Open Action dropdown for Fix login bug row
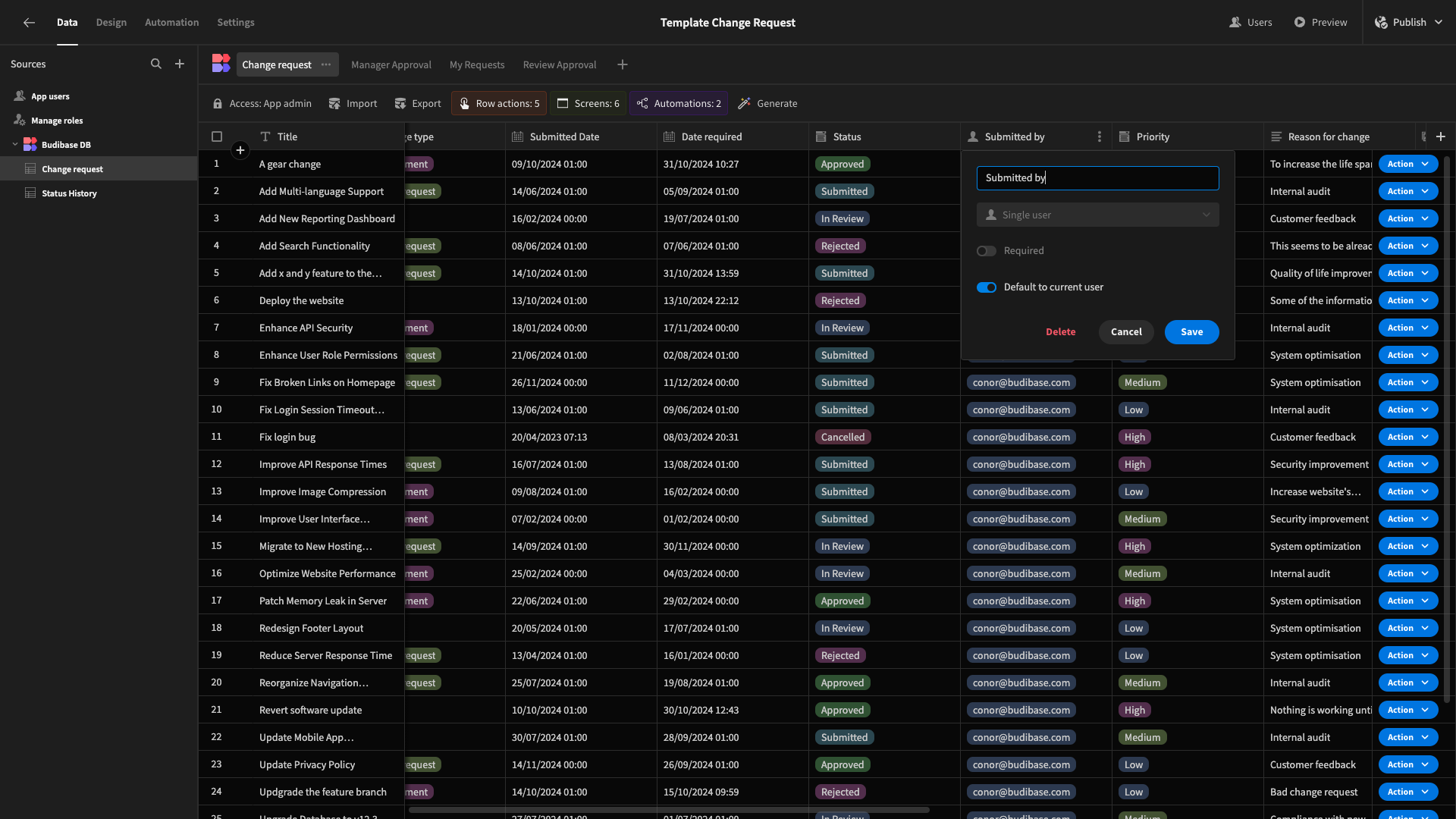Viewport: 1456px width, 819px height. [x=1408, y=437]
